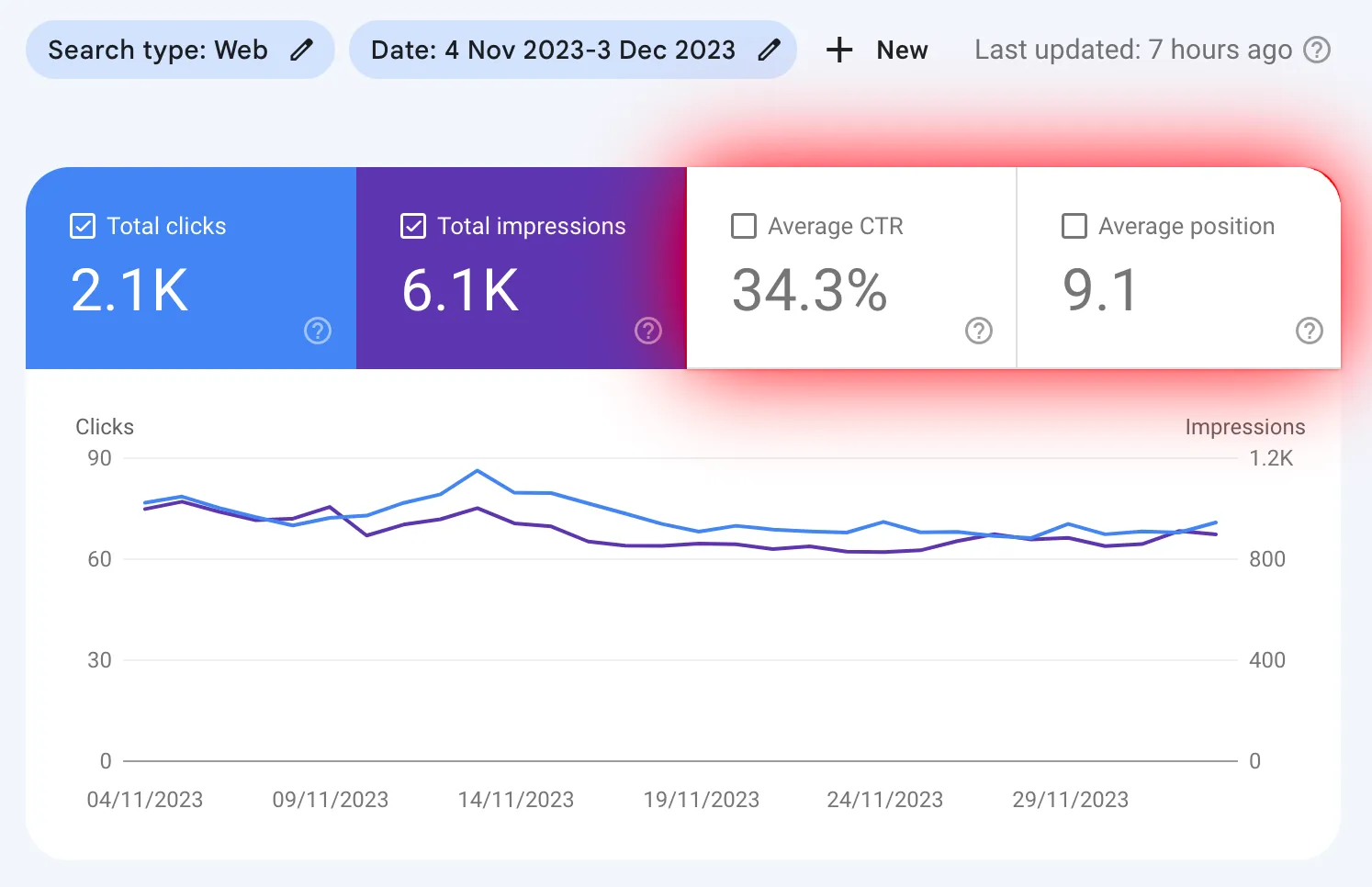Screen dimensions: 1372x887
Task: Click the 19/11/2023 date label
Action: pos(702,800)
